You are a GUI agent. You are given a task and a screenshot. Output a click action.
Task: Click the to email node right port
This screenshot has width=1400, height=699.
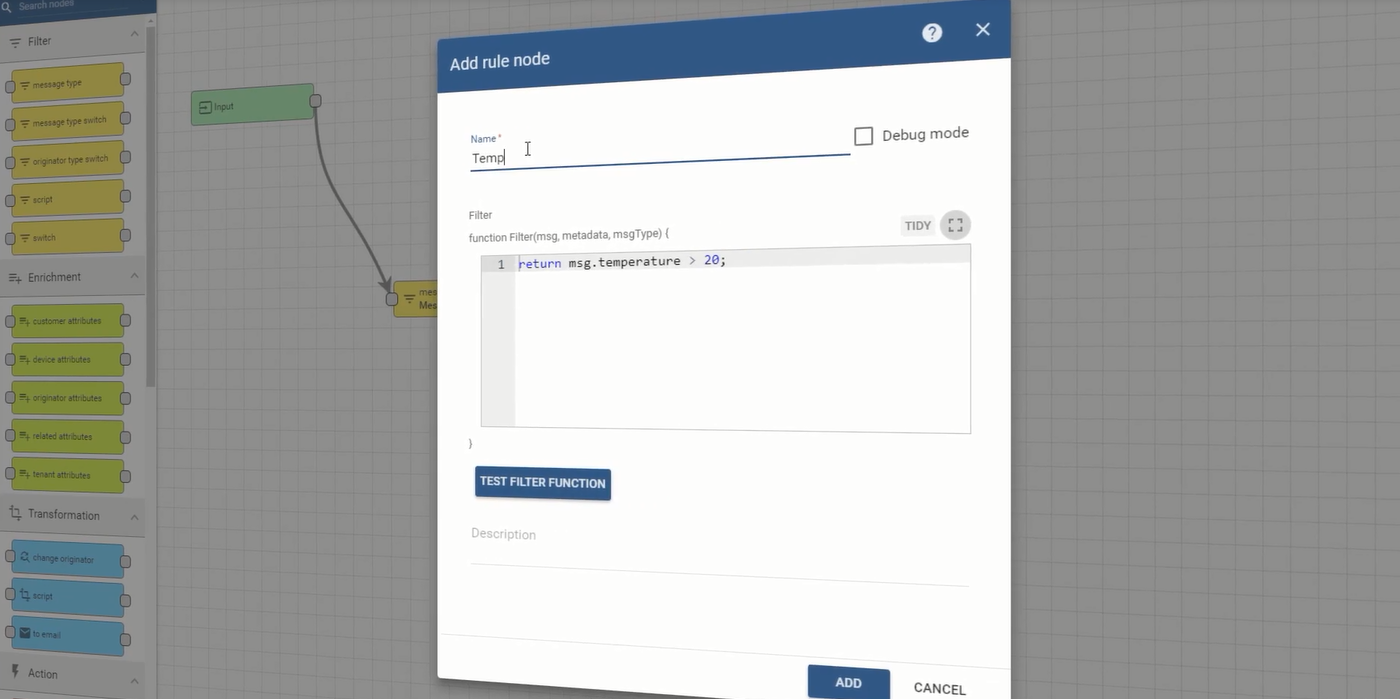(x=126, y=640)
